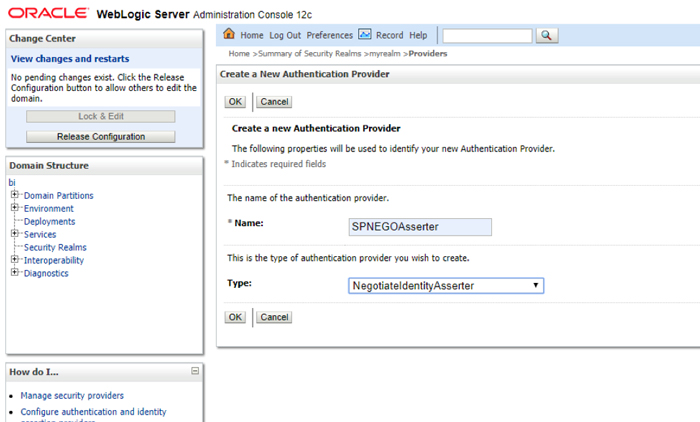Collapse the How do I panel
The image size is (700, 422).
[195, 371]
